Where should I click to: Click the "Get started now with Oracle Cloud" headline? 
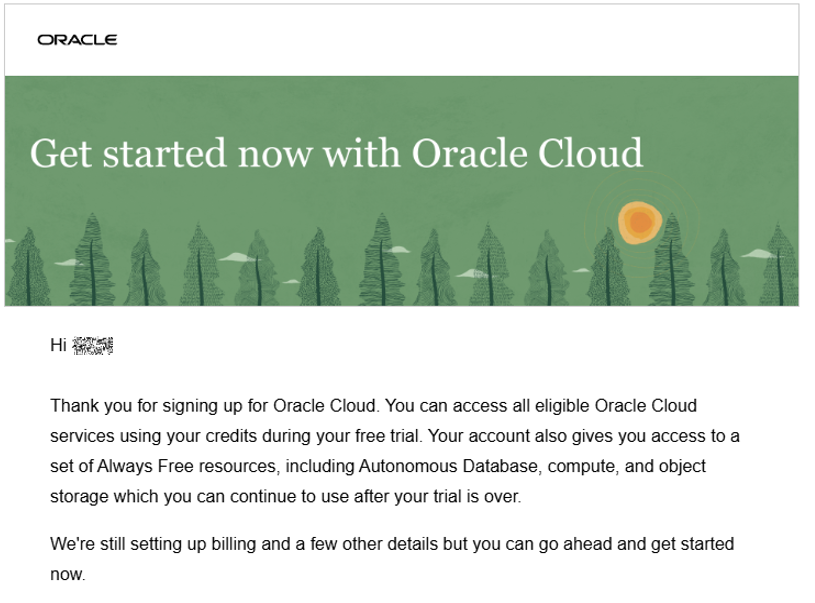[x=336, y=153]
